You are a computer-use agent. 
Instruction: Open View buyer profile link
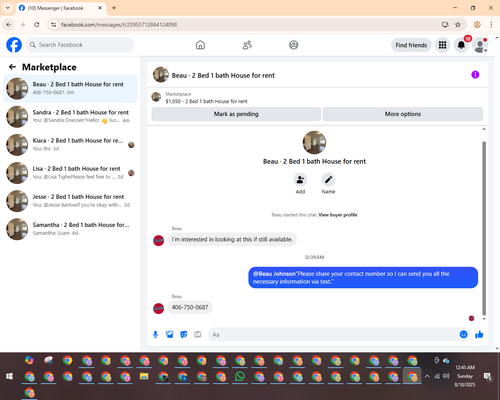click(338, 215)
